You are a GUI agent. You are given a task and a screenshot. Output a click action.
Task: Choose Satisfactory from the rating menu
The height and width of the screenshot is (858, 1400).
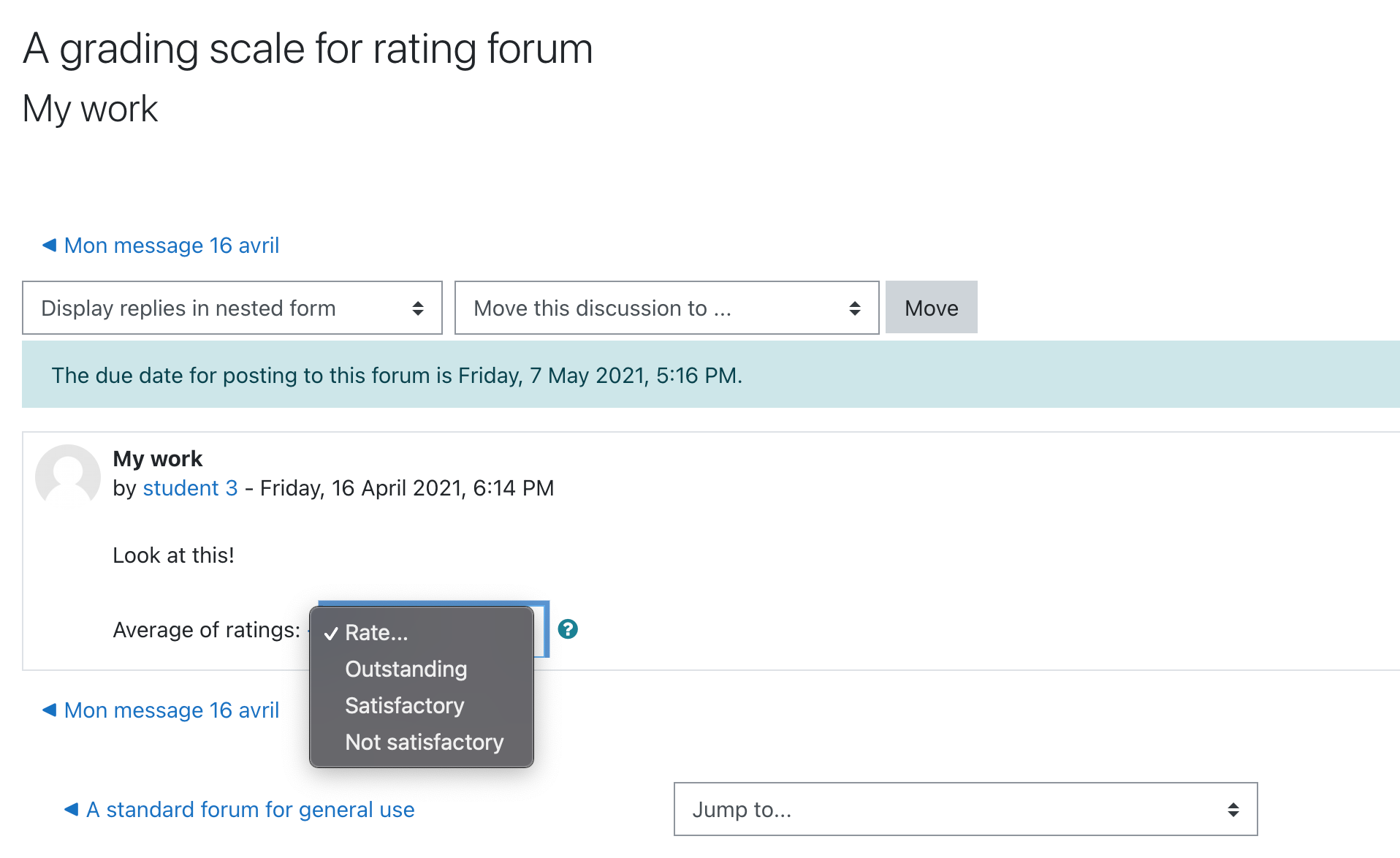pyautogui.click(x=422, y=705)
